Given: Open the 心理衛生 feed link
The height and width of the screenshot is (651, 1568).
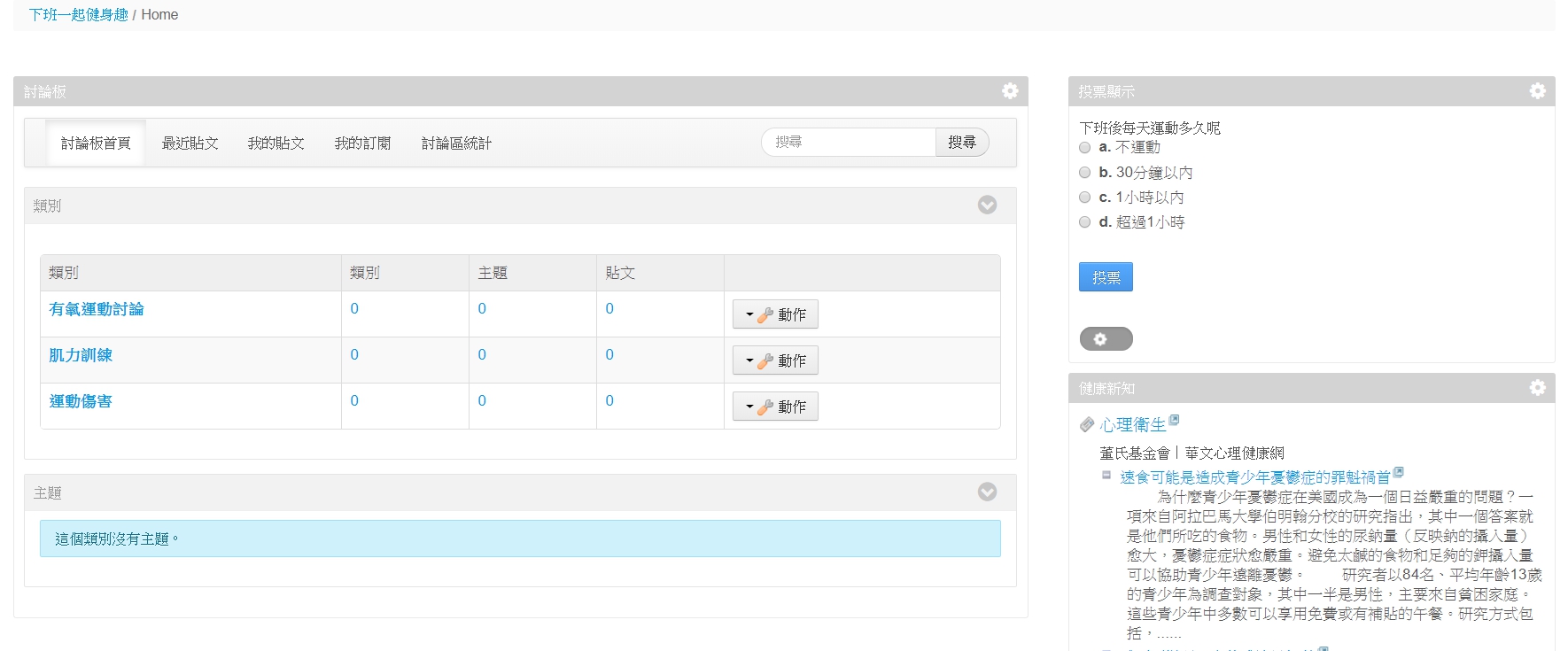Looking at the screenshot, I should [x=1133, y=425].
